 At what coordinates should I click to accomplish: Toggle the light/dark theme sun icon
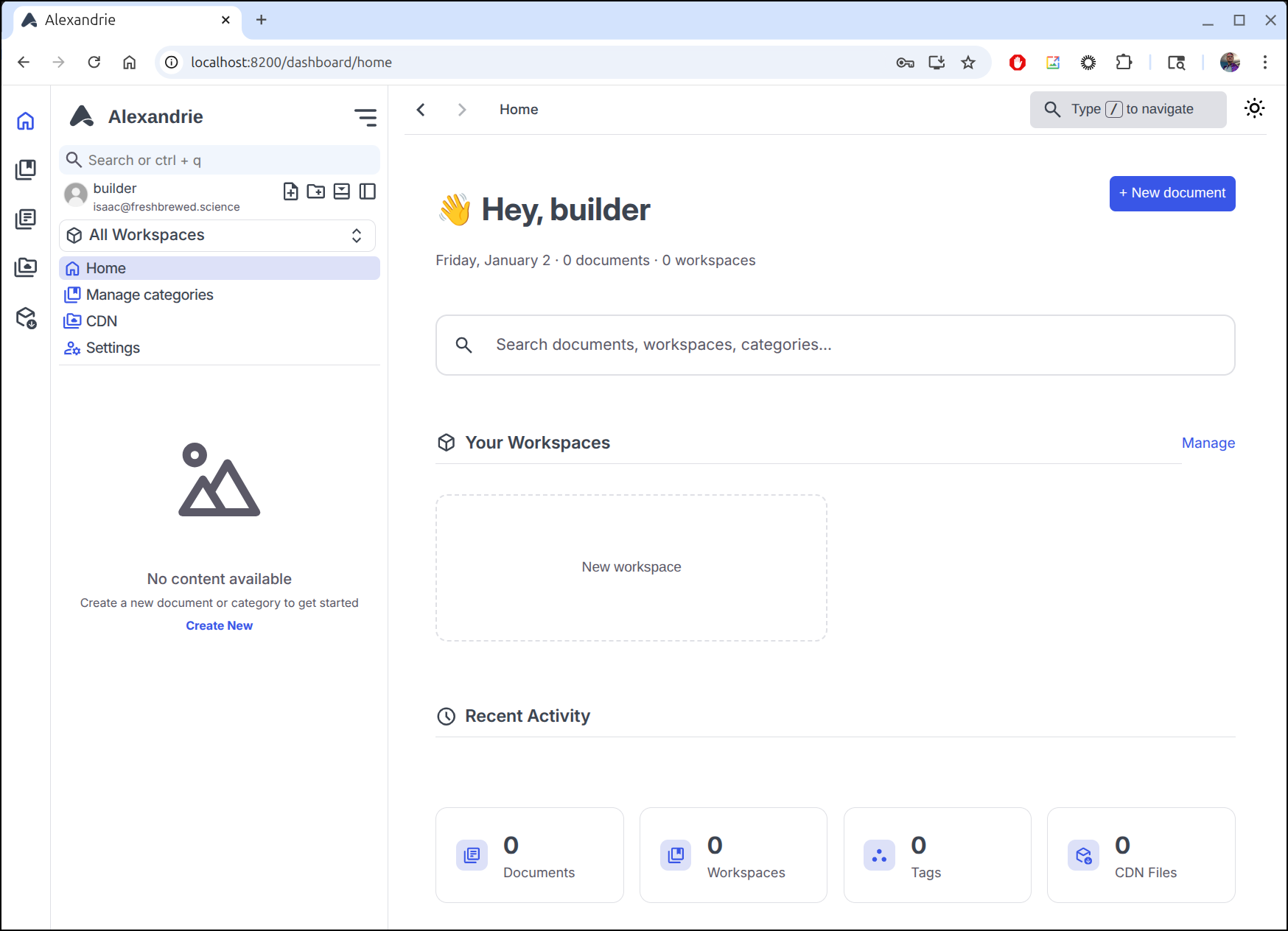click(1254, 109)
